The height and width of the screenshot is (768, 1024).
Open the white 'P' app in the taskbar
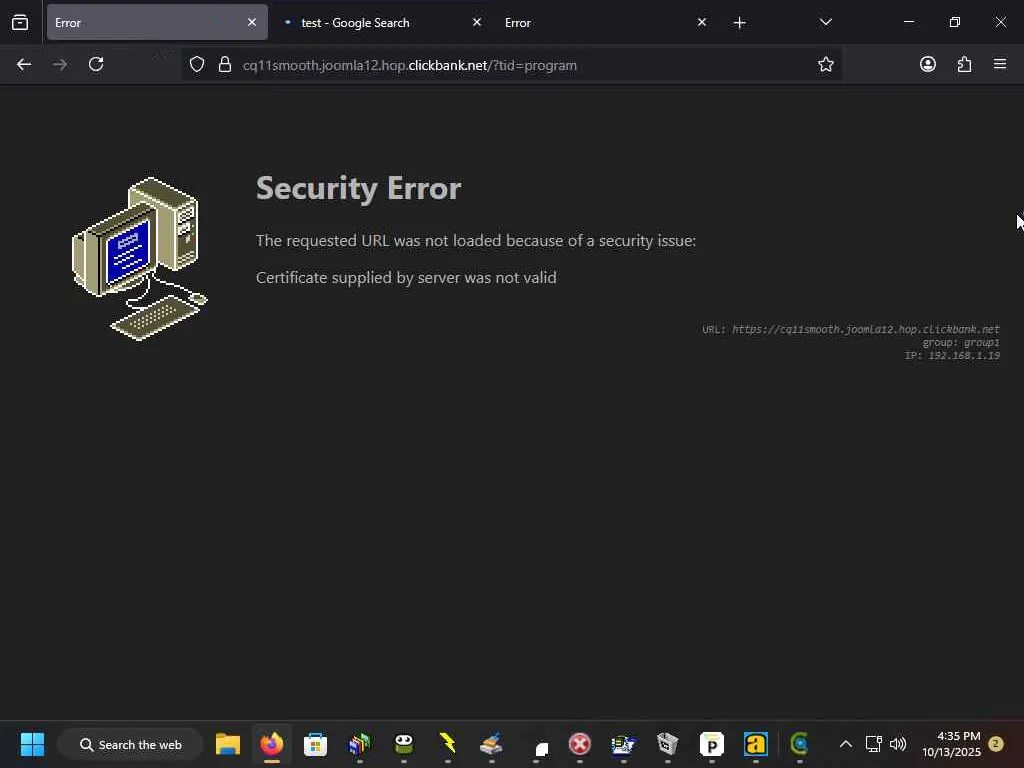[711, 744]
